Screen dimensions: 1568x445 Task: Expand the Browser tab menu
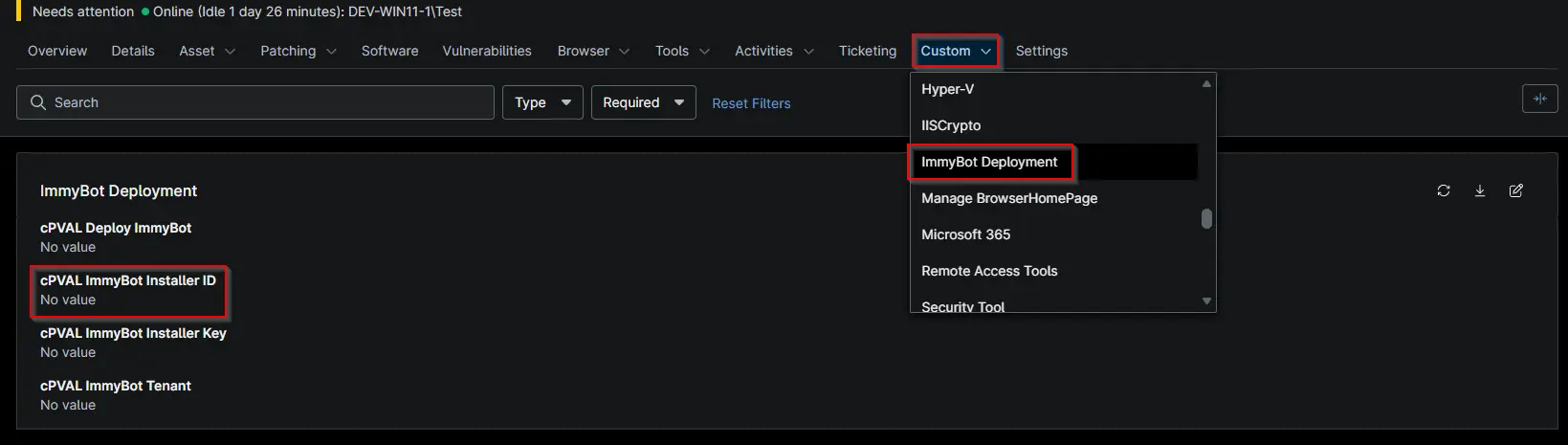593,51
